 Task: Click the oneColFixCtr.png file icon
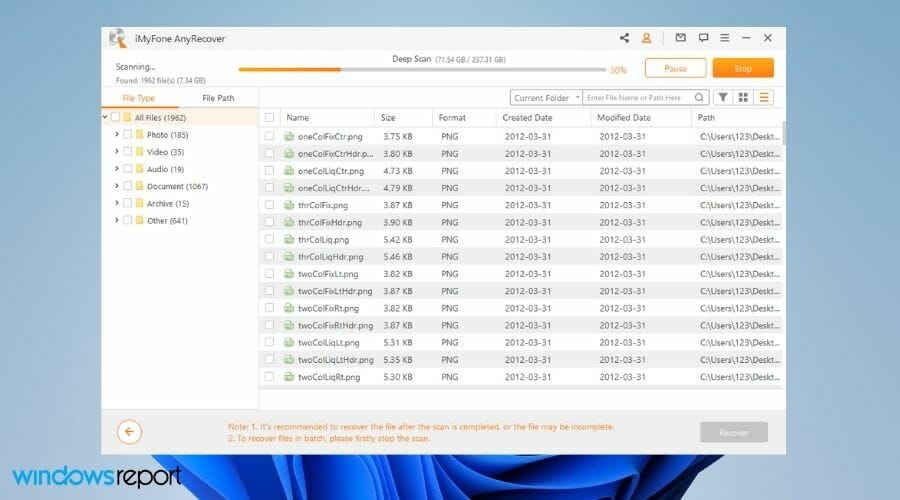click(289, 136)
